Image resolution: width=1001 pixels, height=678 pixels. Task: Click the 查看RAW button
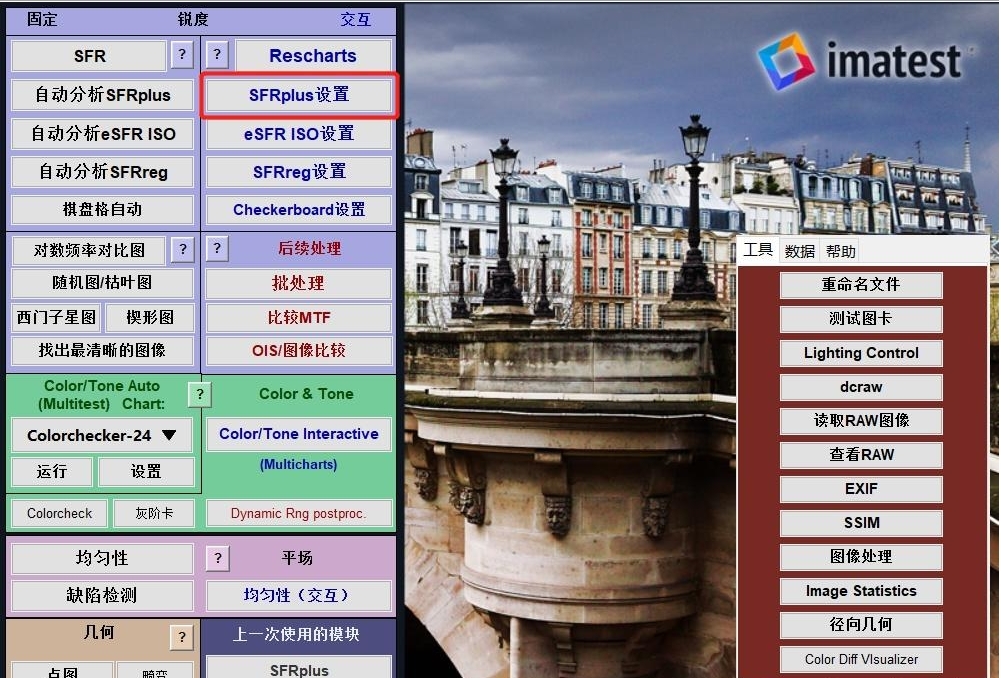861,454
